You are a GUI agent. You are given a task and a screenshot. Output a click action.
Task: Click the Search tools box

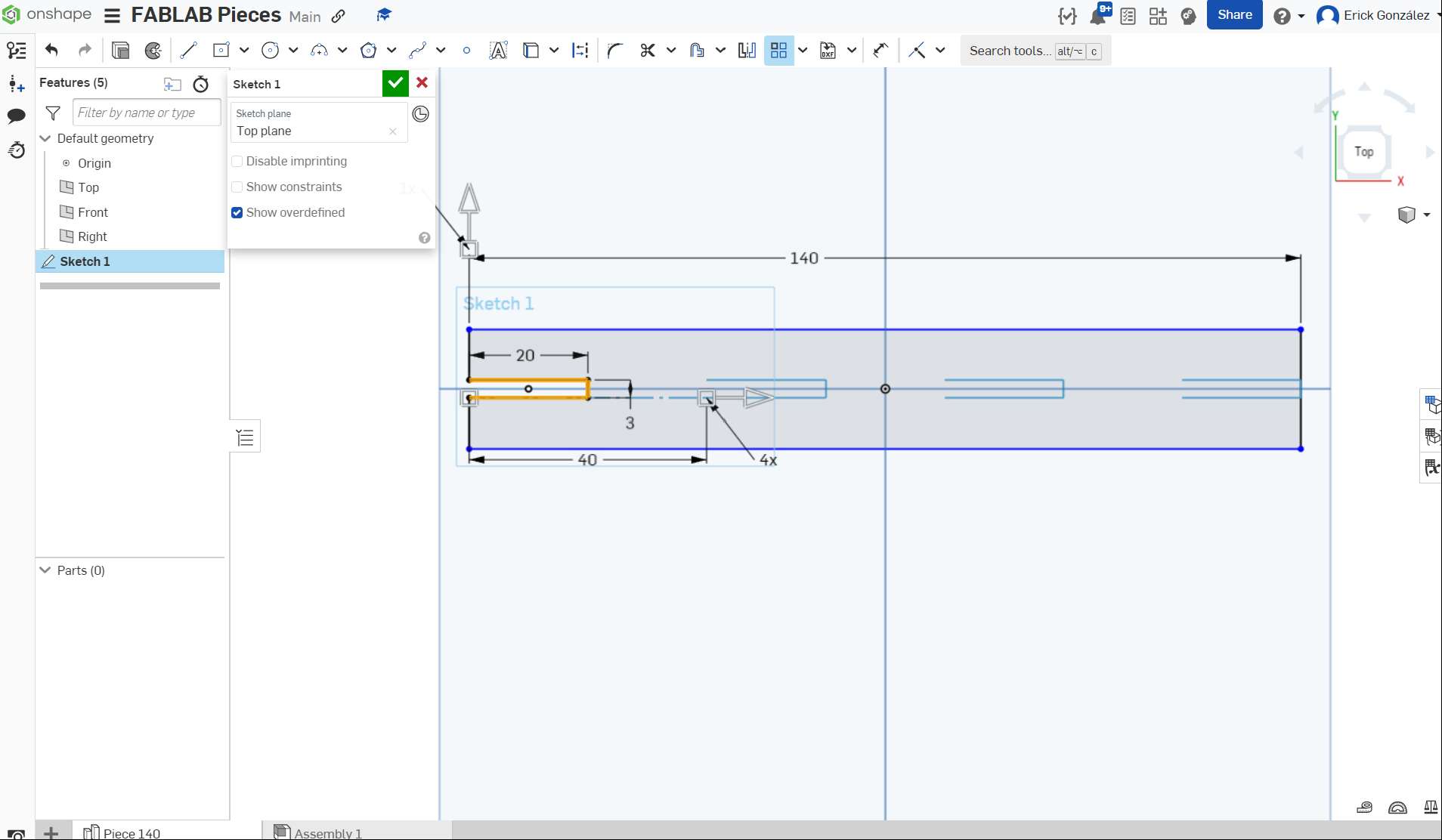coord(1035,51)
